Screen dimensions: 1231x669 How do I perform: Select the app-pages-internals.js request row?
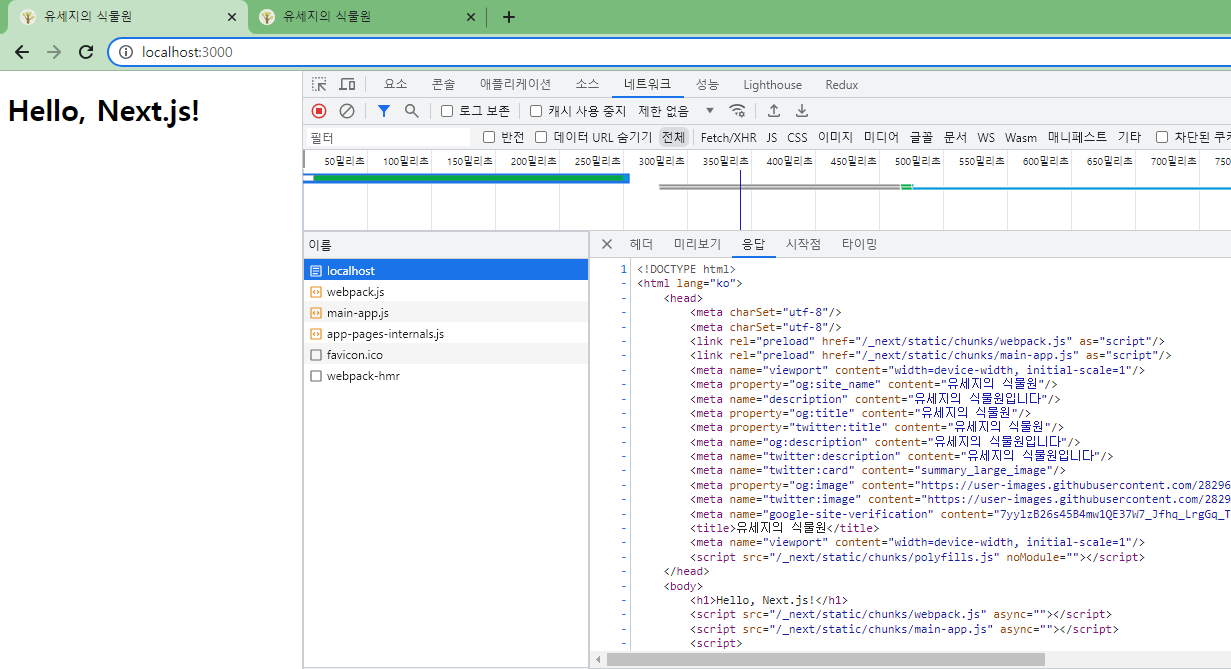tap(446, 334)
